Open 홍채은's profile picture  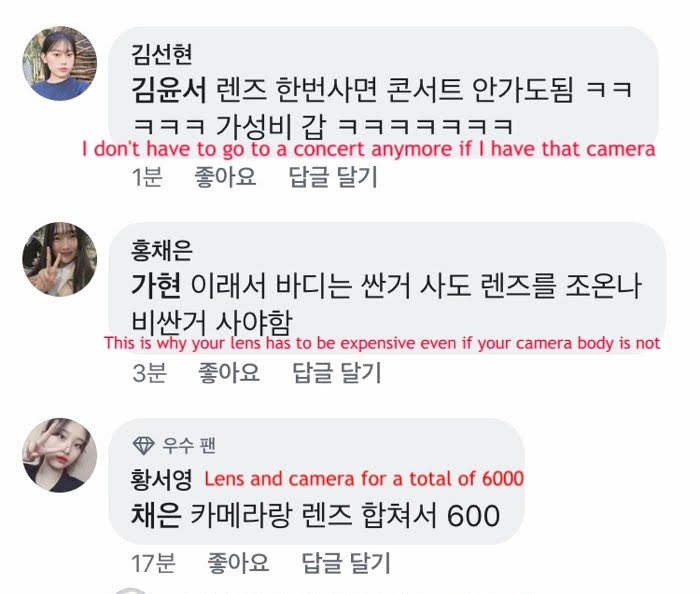pyautogui.click(x=60, y=259)
